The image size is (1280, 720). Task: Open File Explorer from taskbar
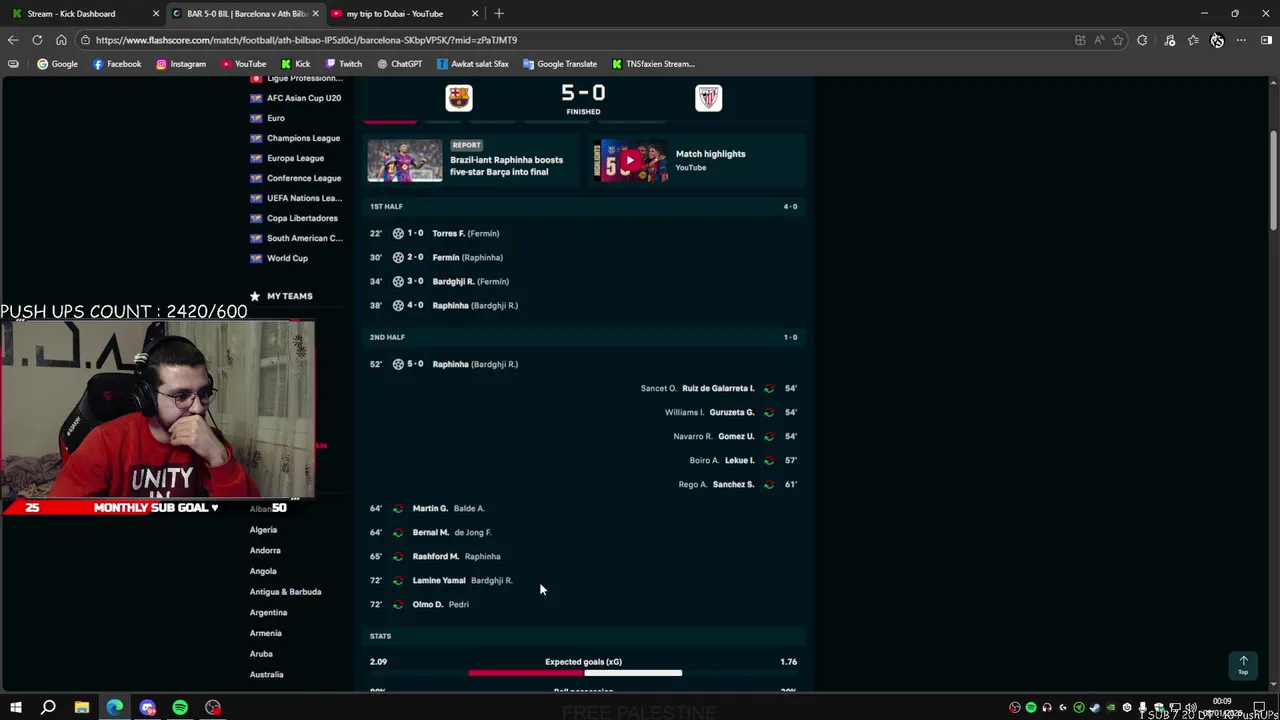click(81, 708)
